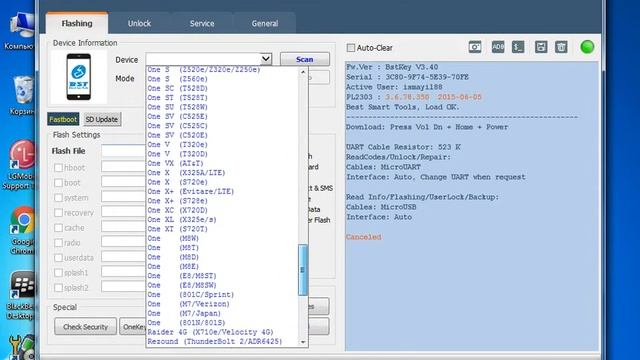The height and width of the screenshot is (360, 640).
Task: Click the Check Security button
Action: [85, 327]
